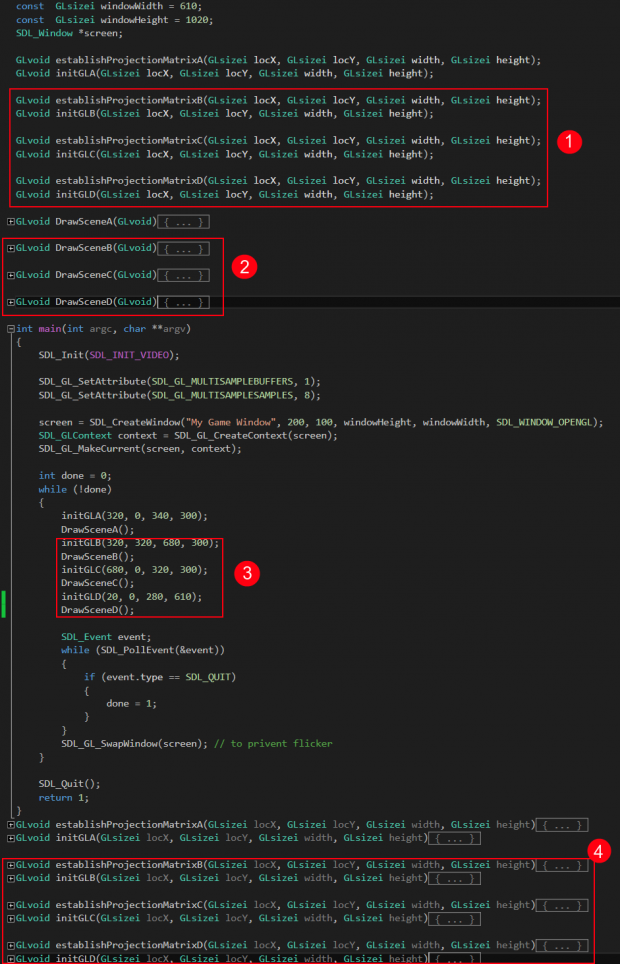Viewport: 620px width, 964px height.
Task: Click the ellipsis box after the initGLB definition
Action: pos(455,878)
